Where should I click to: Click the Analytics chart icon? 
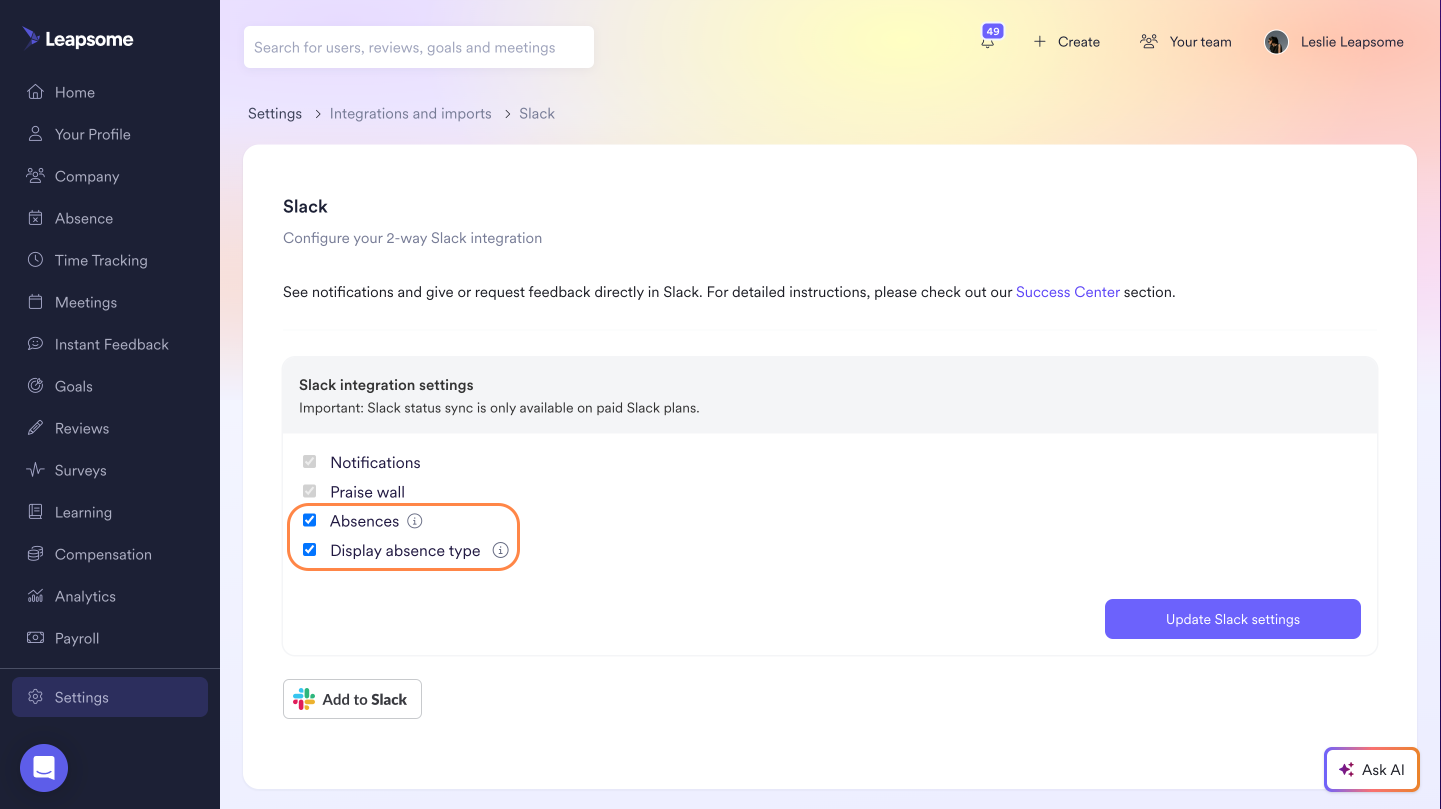pos(36,596)
